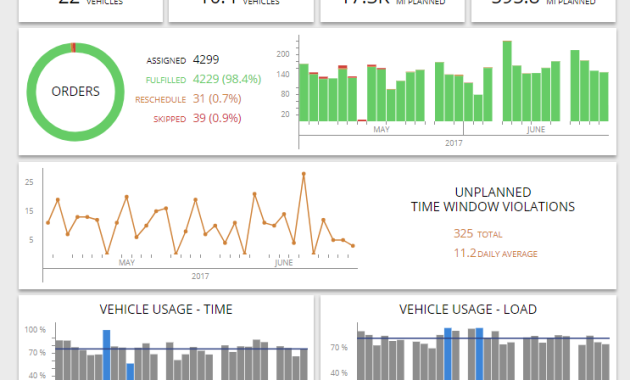Click the tiny red-only bar in May orders
Viewport: 630px width, 380px height.
click(362, 120)
